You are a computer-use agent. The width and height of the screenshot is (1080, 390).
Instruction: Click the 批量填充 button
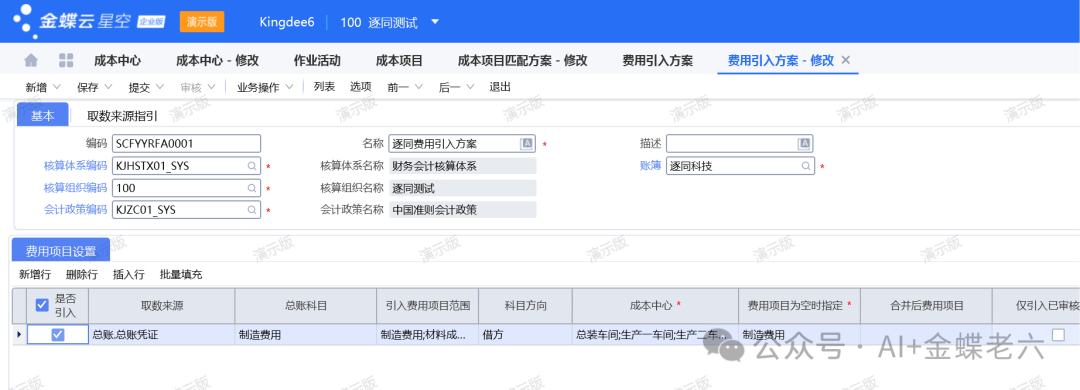coord(181,274)
